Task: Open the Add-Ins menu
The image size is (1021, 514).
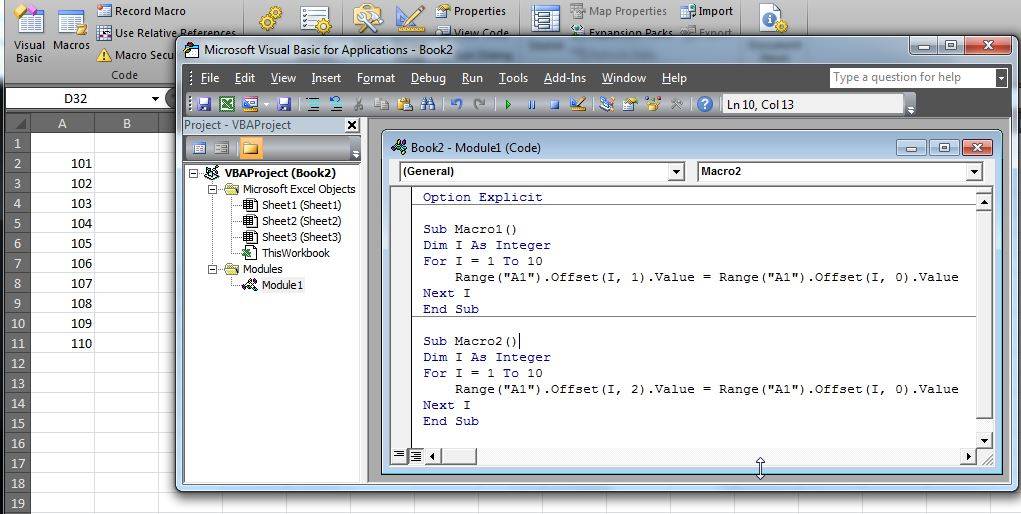Action: [565, 78]
